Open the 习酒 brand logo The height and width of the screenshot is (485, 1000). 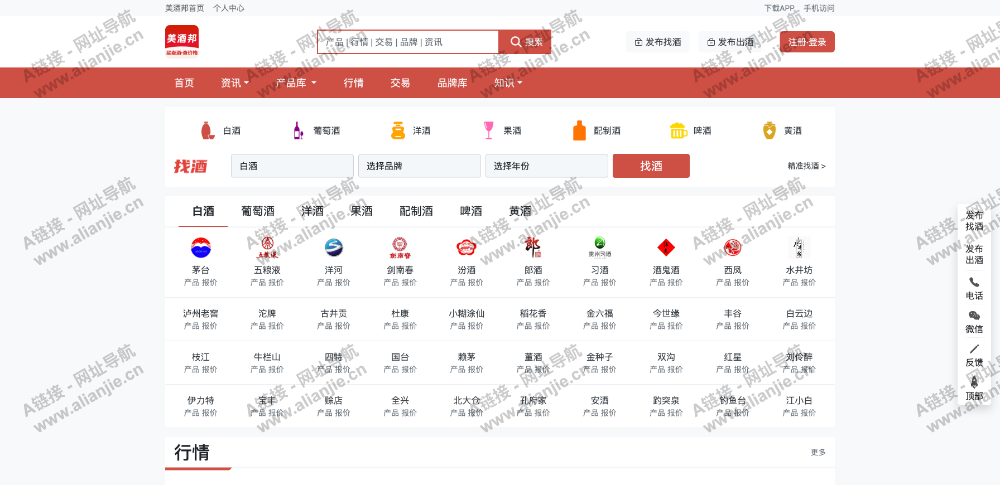coord(599,248)
